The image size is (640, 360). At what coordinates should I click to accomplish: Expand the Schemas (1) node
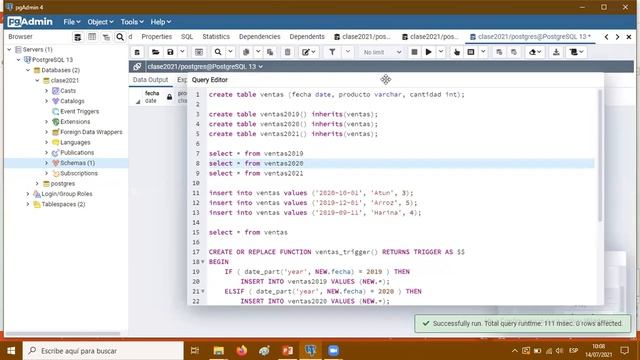click(x=47, y=163)
